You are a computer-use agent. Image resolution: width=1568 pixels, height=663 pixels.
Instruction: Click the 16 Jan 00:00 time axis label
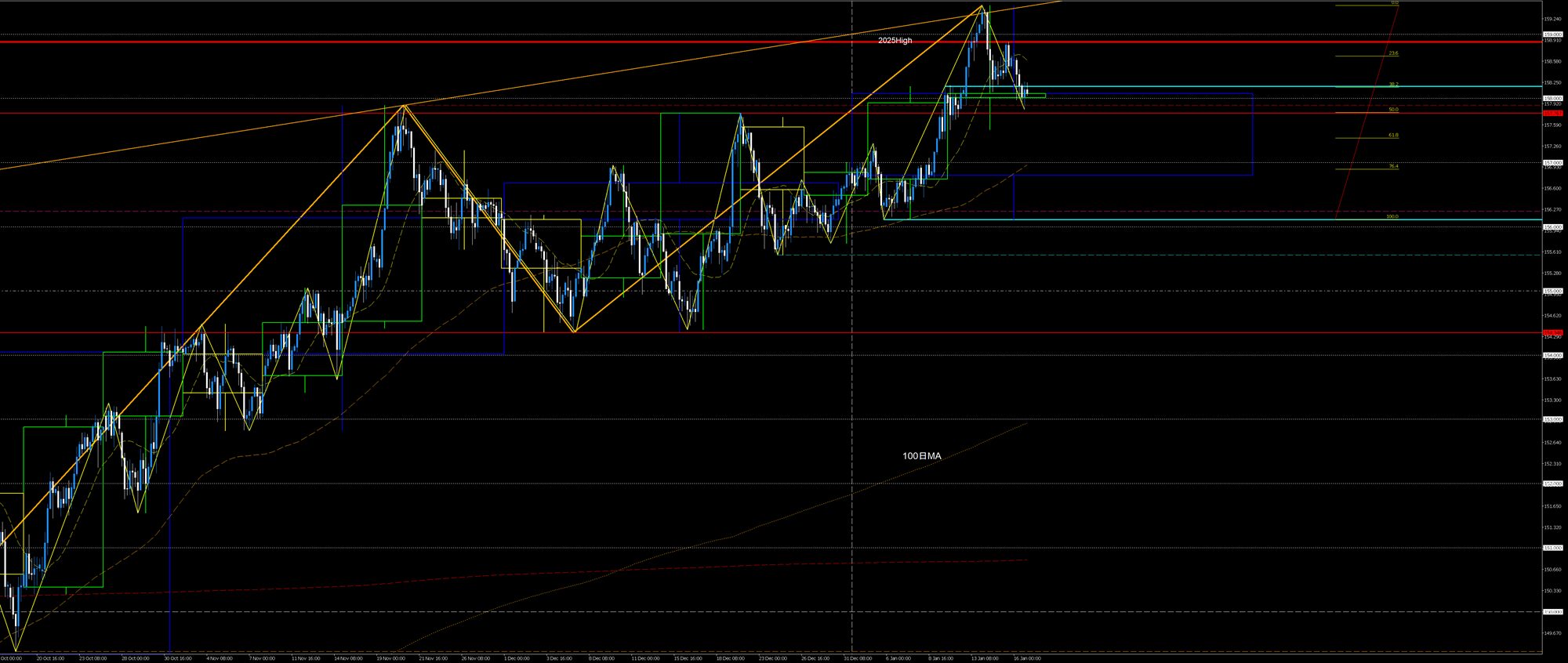[x=1026, y=658]
